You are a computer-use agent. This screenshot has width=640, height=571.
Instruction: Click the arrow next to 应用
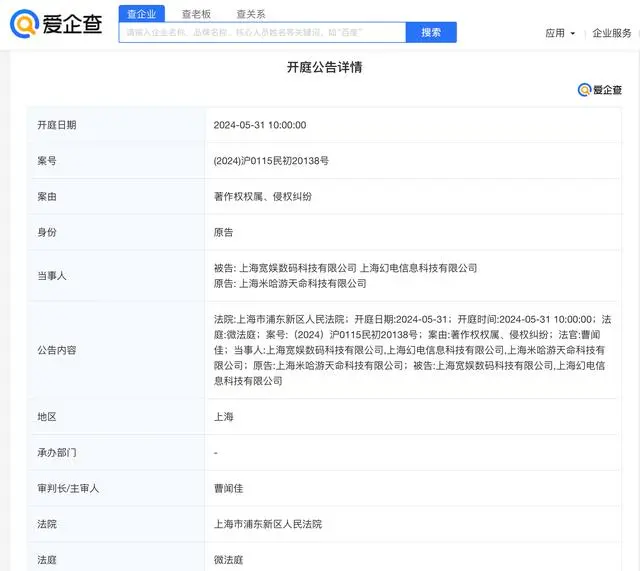pyautogui.click(x=573, y=33)
